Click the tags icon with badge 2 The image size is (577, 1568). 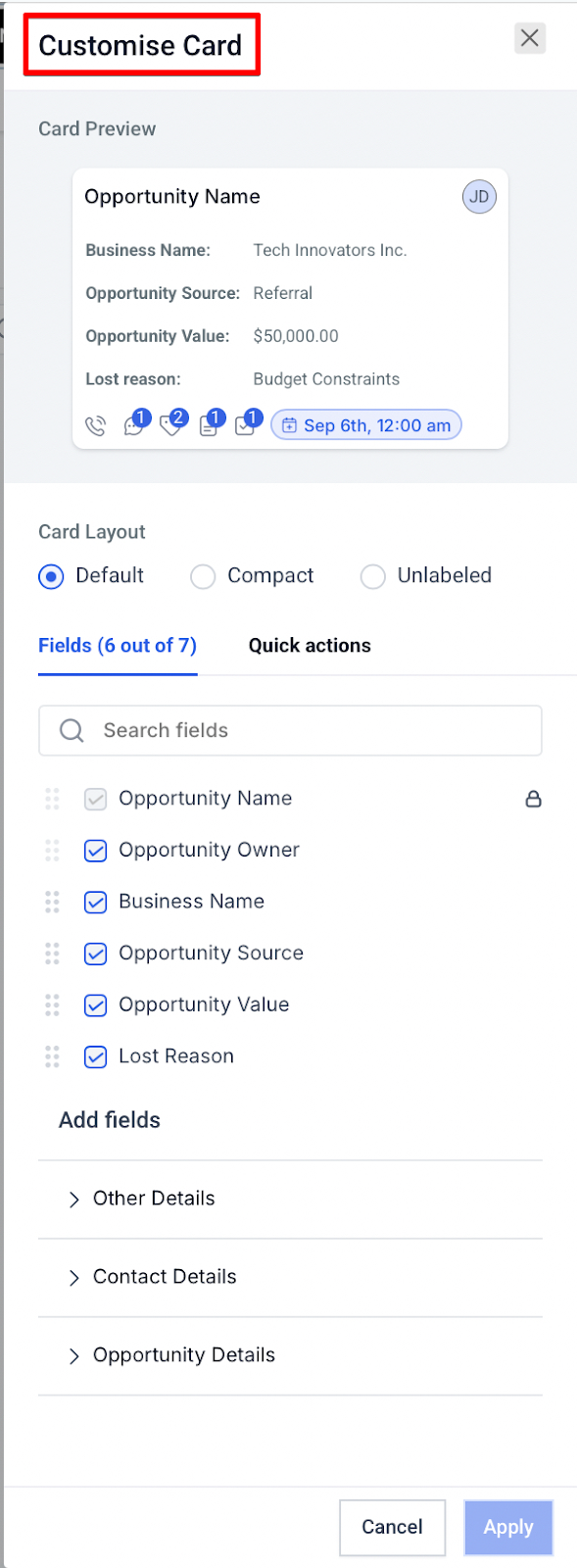pyautogui.click(x=172, y=423)
